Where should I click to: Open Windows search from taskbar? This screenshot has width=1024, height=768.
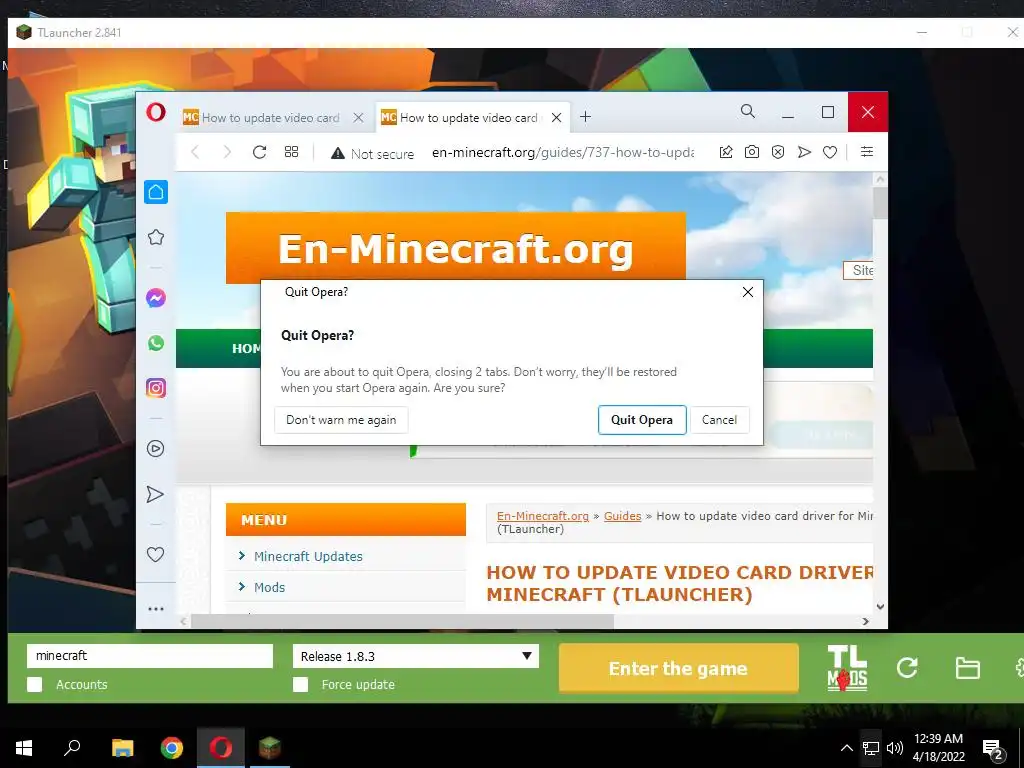pyautogui.click(x=72, y=748)
